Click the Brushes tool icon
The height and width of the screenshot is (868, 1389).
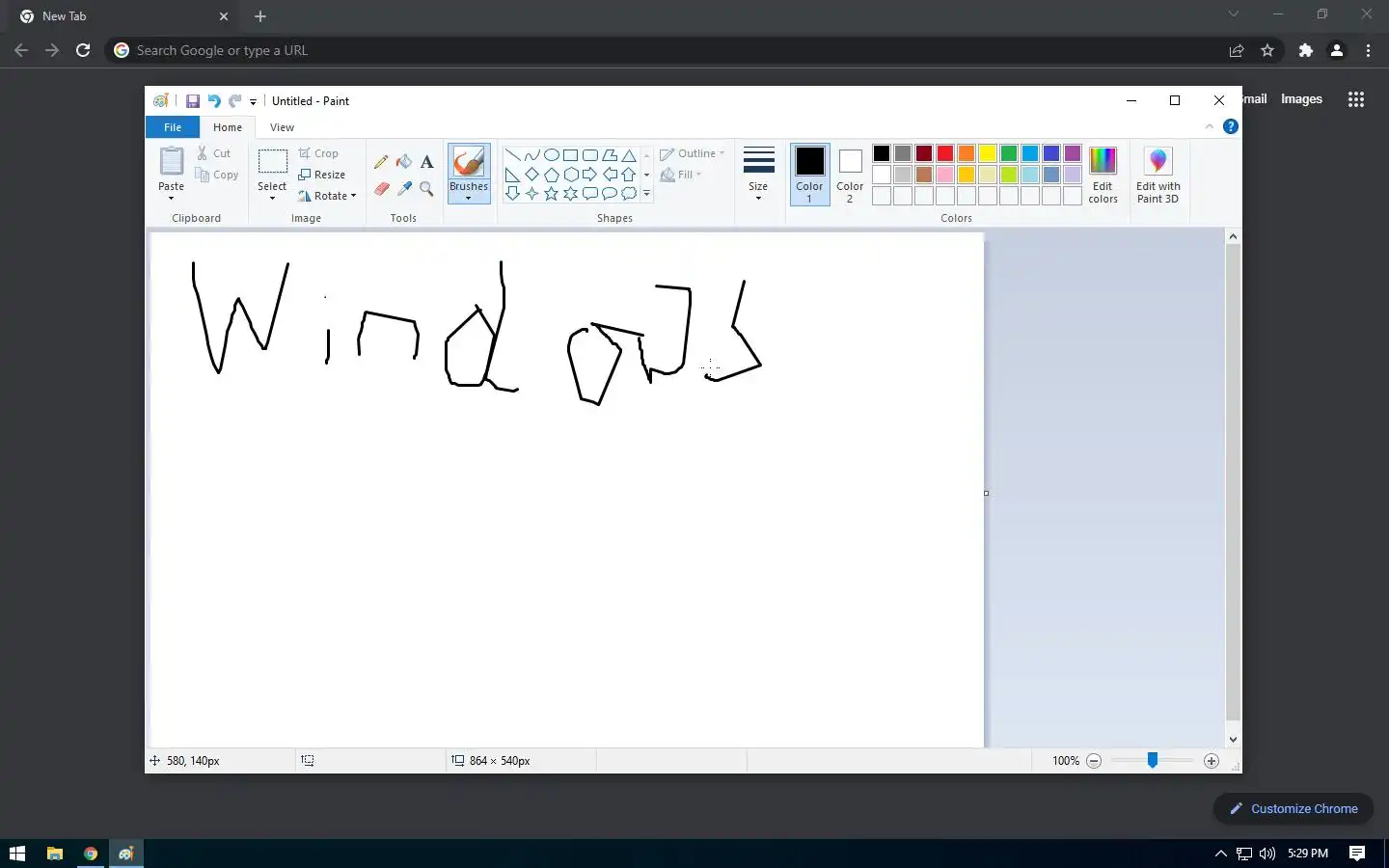[x=469, y=162]
